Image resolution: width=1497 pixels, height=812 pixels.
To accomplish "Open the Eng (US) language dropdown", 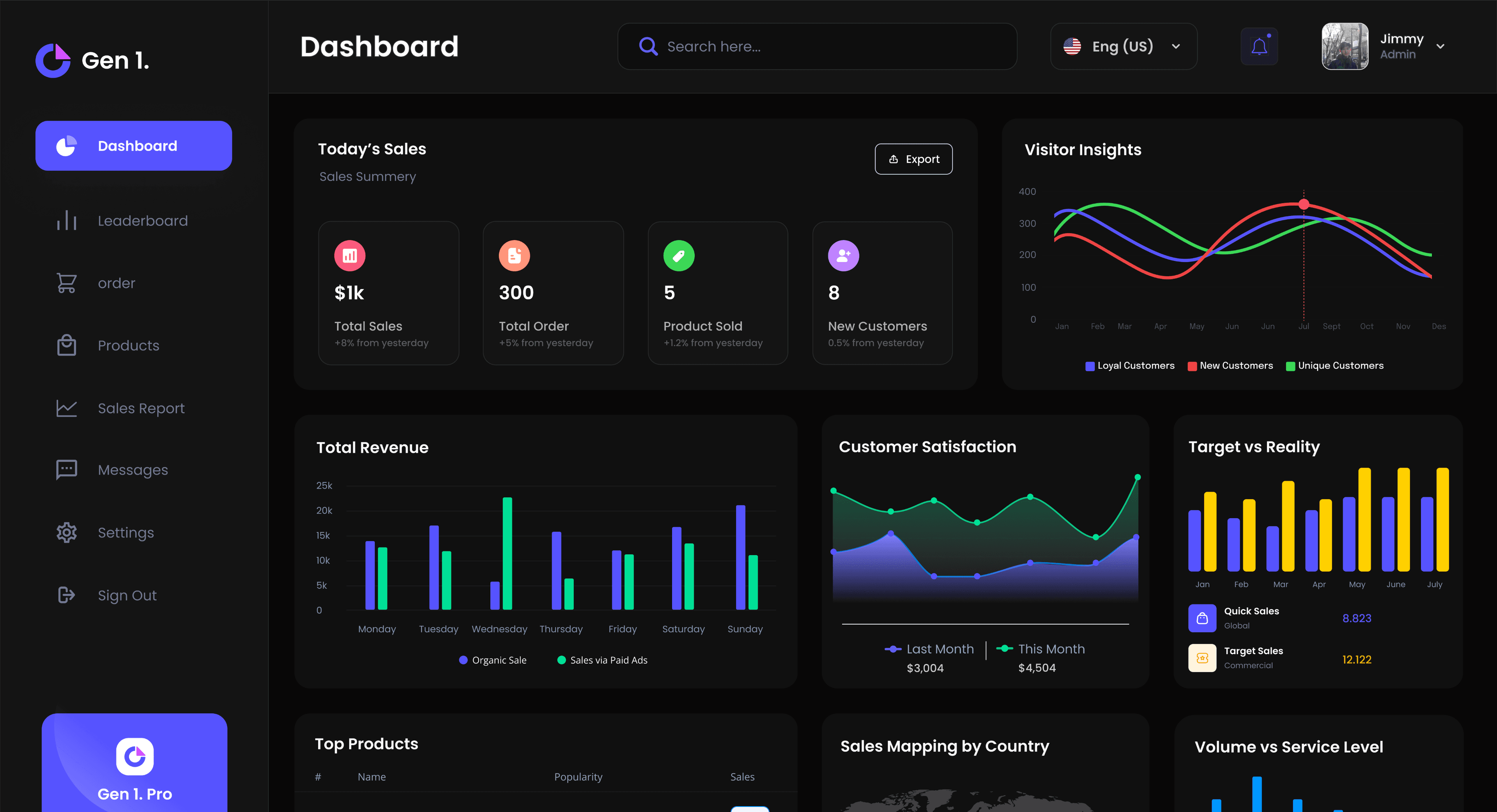I will pyautogui.click(x=1123, y=46).
